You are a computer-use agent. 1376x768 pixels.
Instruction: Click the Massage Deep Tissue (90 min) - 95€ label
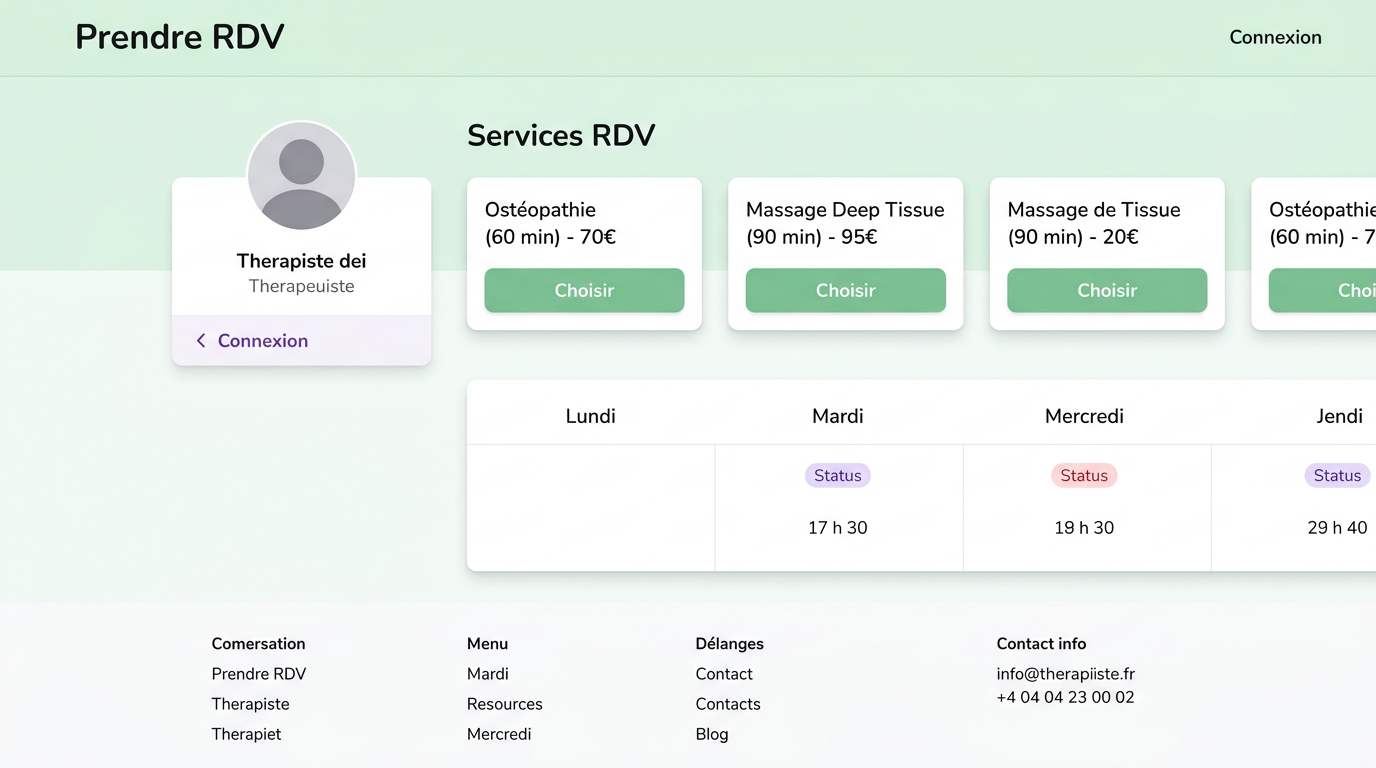845,223
